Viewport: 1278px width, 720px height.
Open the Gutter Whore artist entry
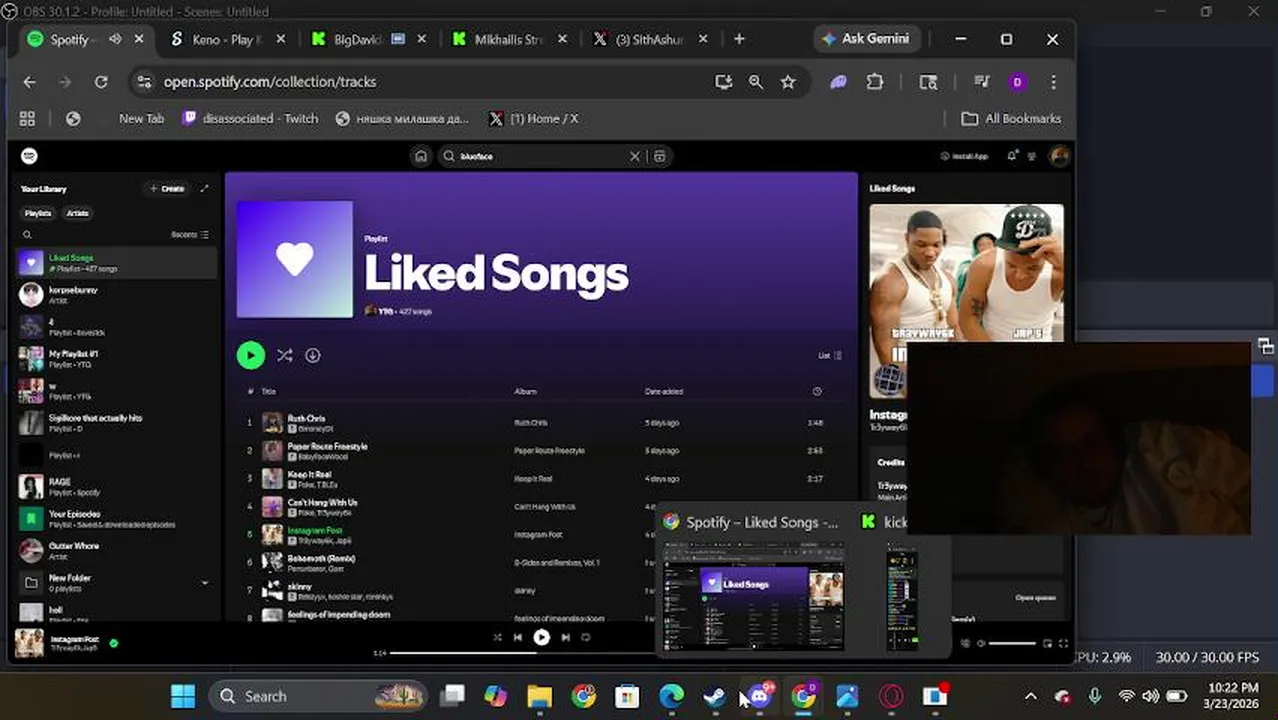[117, 551]
